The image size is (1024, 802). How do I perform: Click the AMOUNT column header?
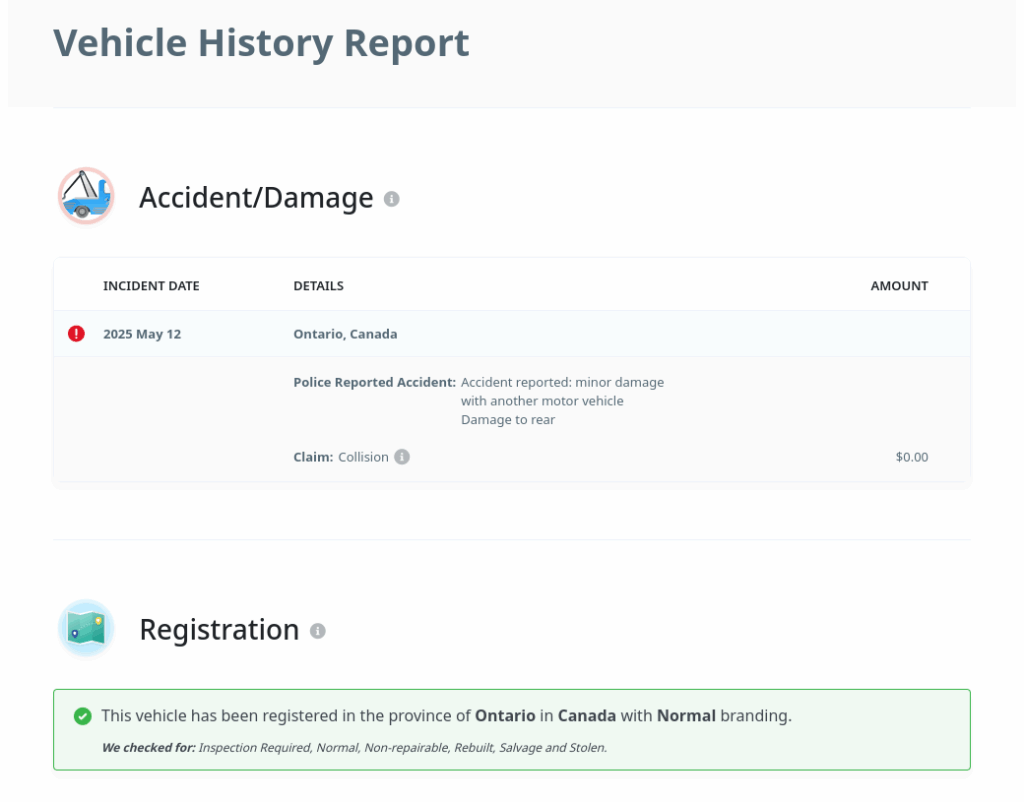tap(899, 286)
